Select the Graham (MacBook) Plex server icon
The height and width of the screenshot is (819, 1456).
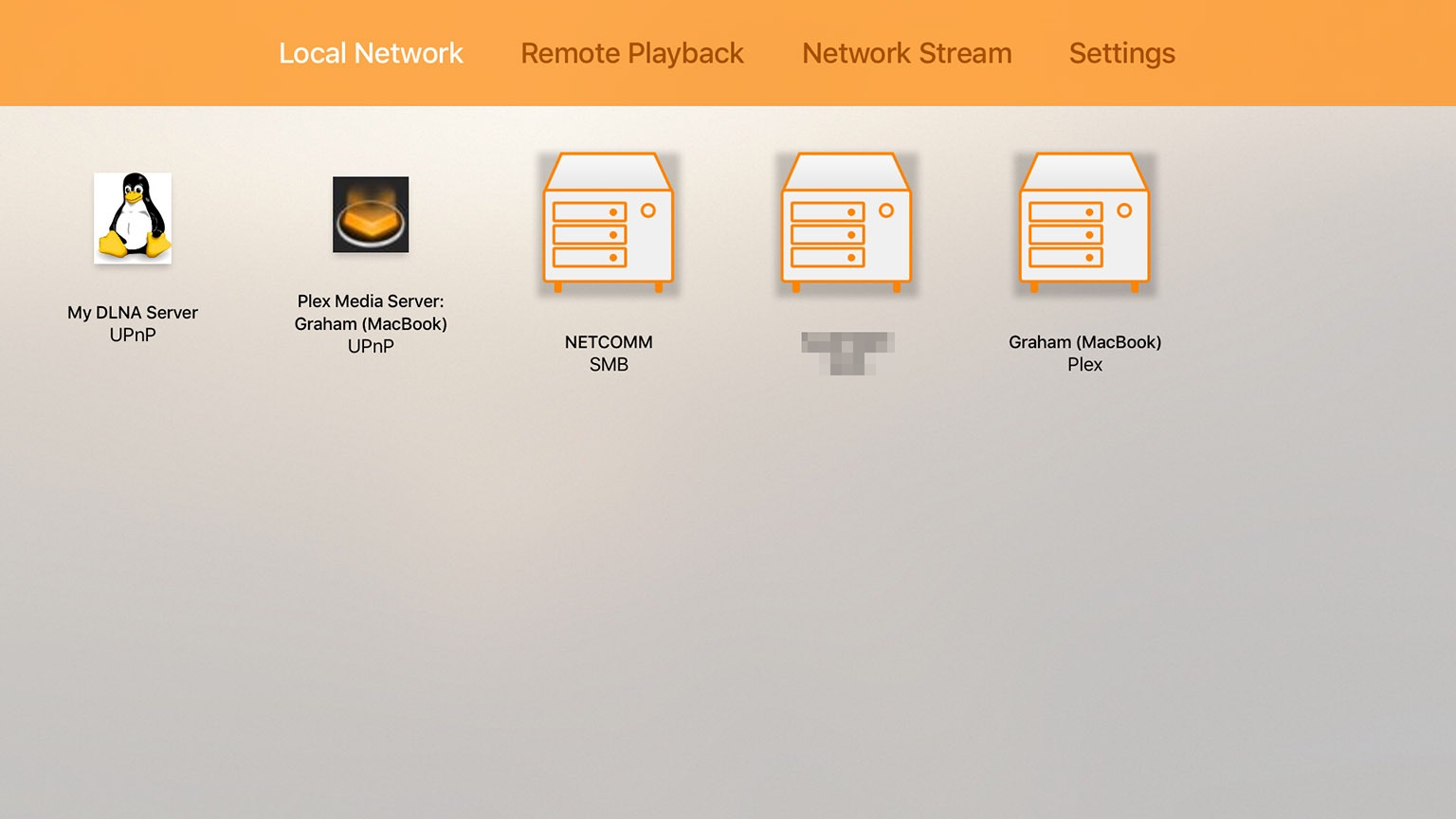[1084, 222]
